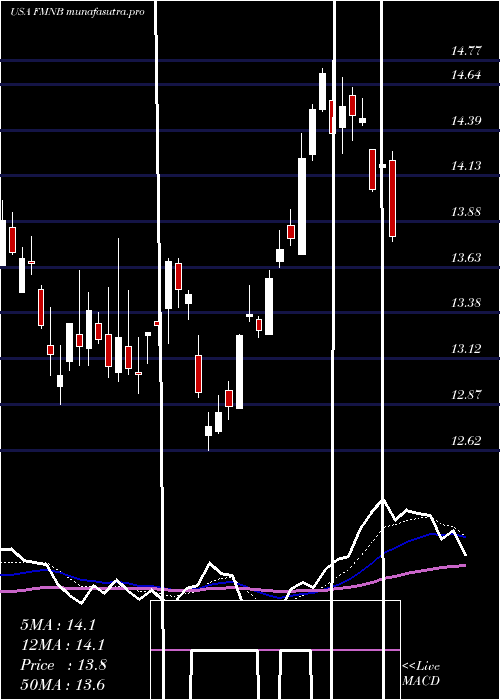Click the <<Live MACD label
Image resolution: width=500 pixels, height=700 pixels.
(421, 674)
